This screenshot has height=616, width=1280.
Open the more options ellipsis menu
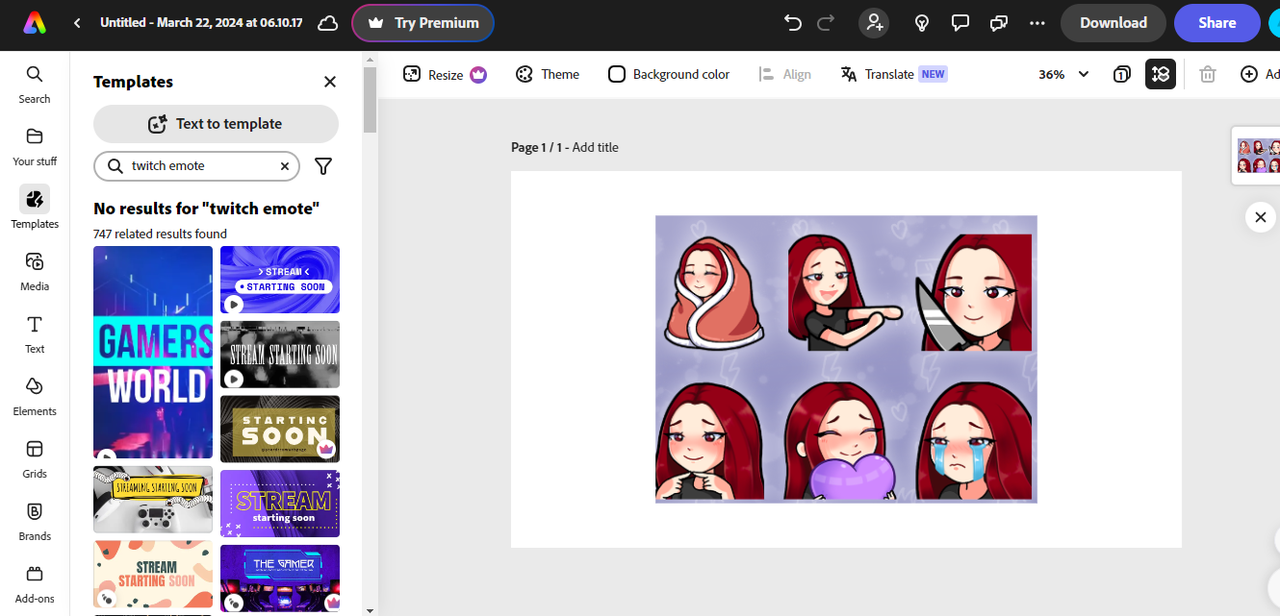(x=1037, y=23)
